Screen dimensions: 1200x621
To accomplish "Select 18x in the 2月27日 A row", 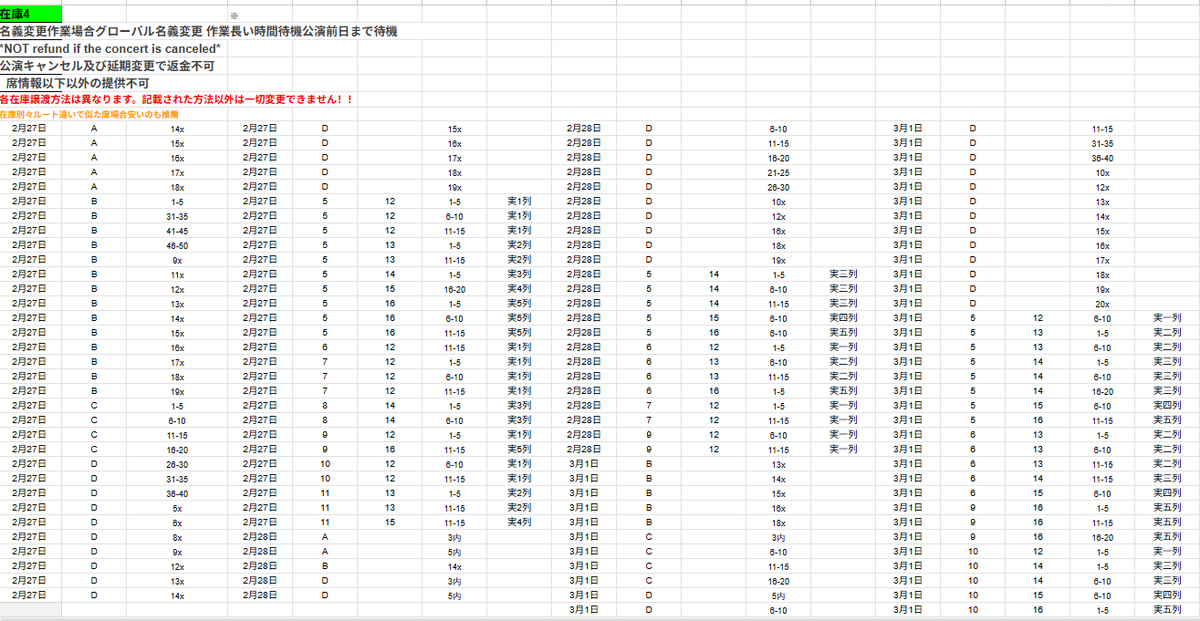I will (x=176, y=187).
